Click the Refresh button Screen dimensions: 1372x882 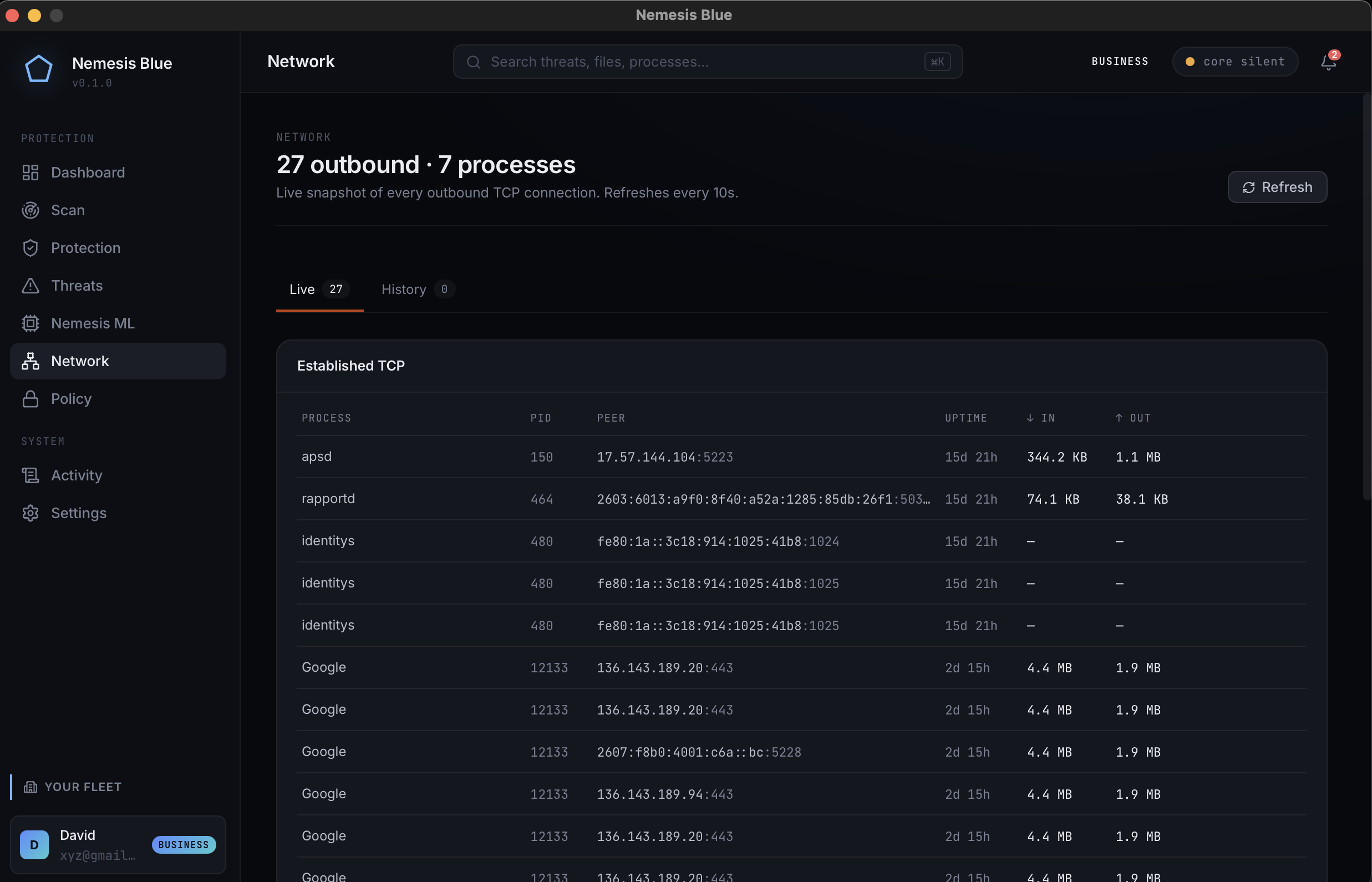pyautogui.click(x=1277, y=187)
